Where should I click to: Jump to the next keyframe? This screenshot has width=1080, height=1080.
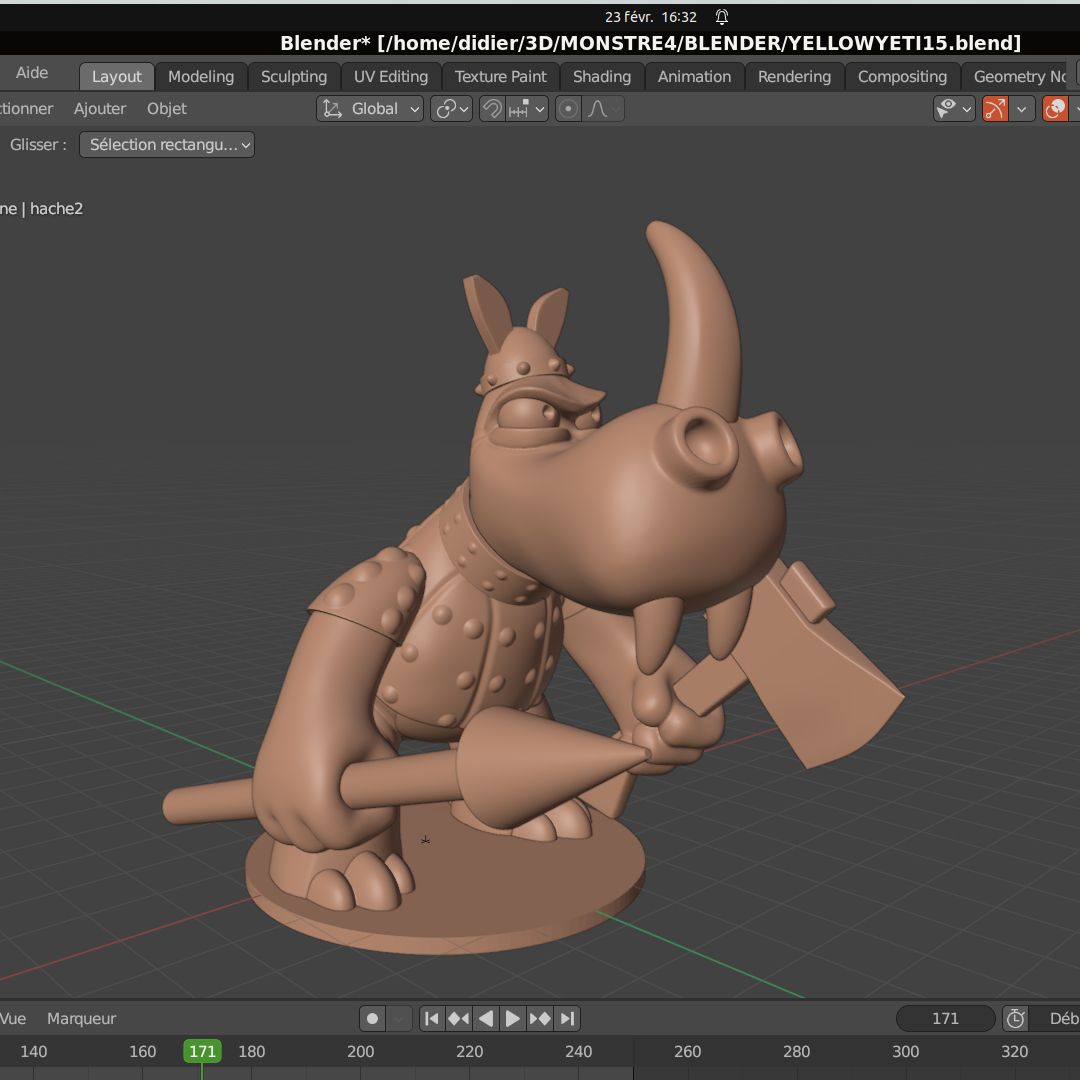[x=540, y=1018]
